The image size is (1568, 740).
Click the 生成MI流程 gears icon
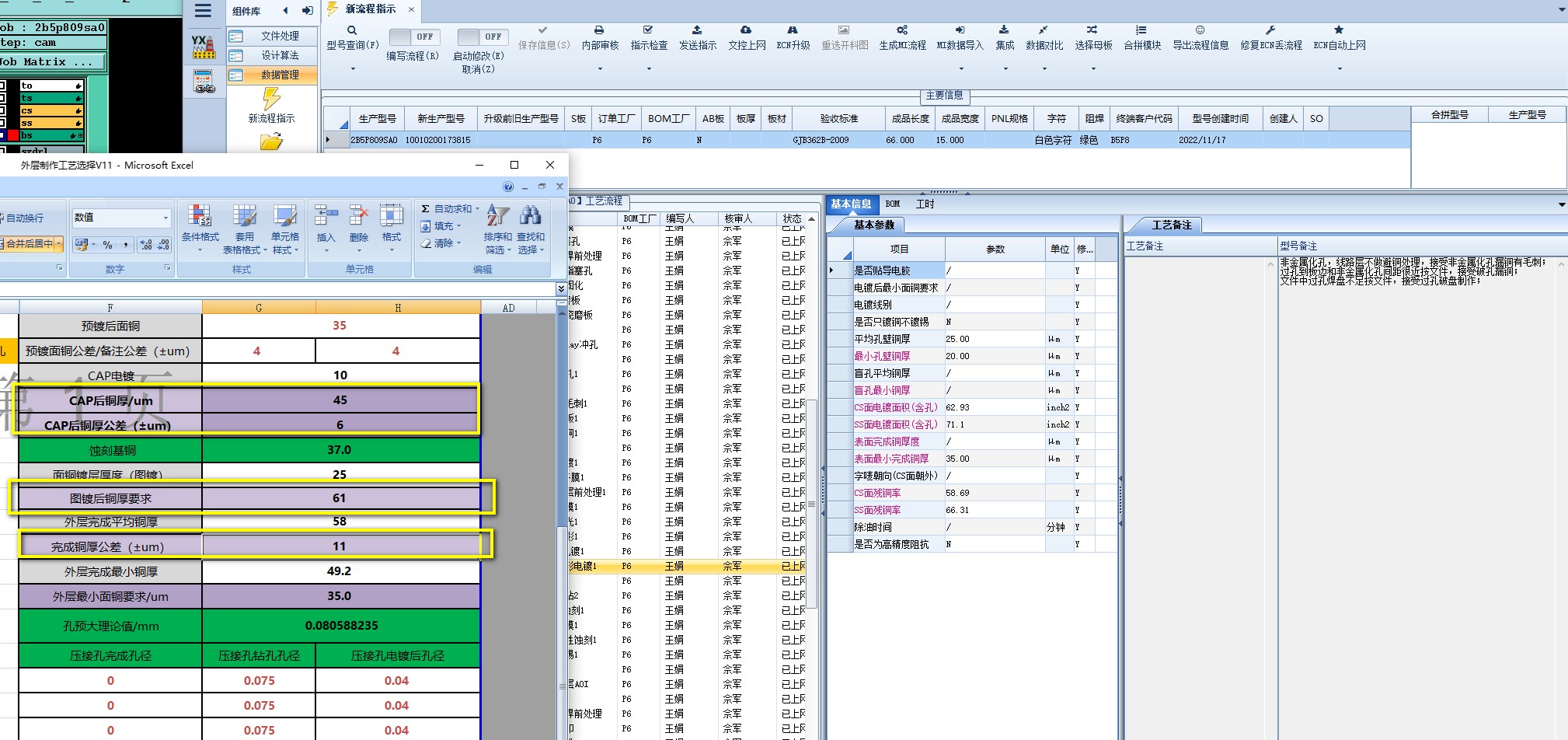click(902, 30)
